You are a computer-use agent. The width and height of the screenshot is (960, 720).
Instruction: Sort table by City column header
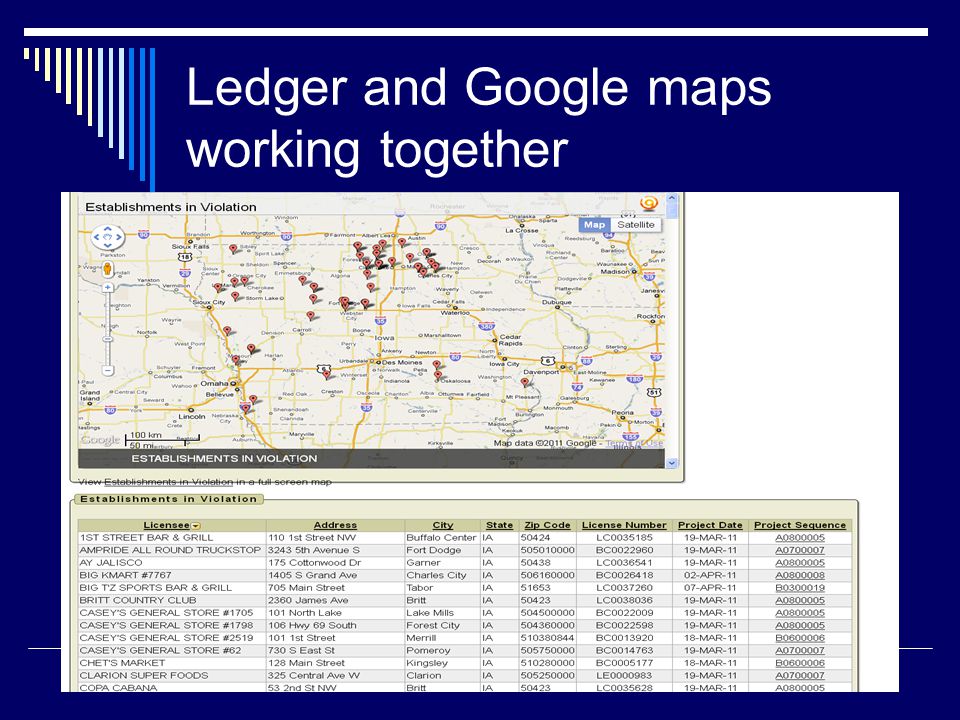point(443,525)
